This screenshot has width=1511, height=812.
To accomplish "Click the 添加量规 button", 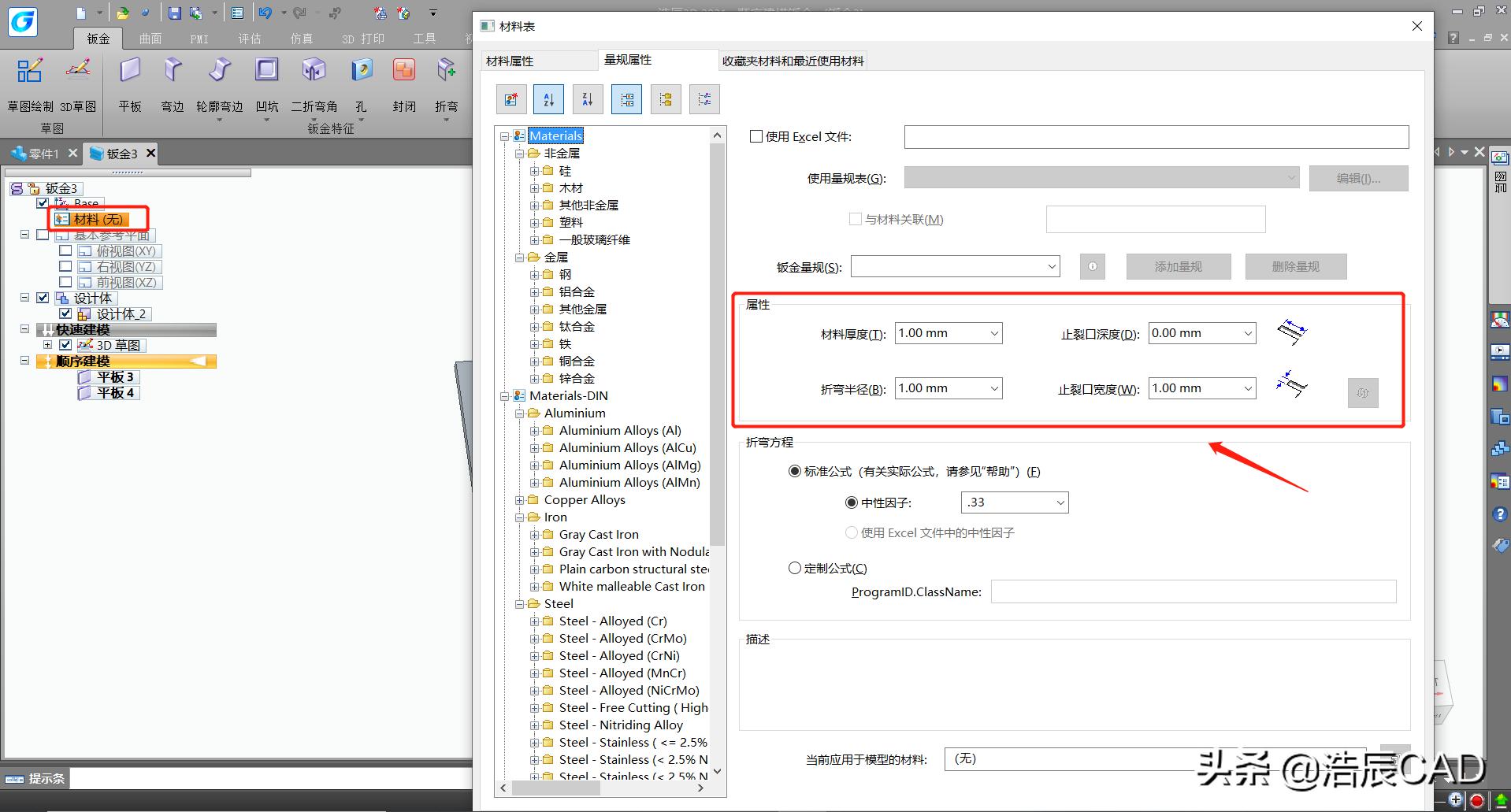I will click(x=1177, y=266).
